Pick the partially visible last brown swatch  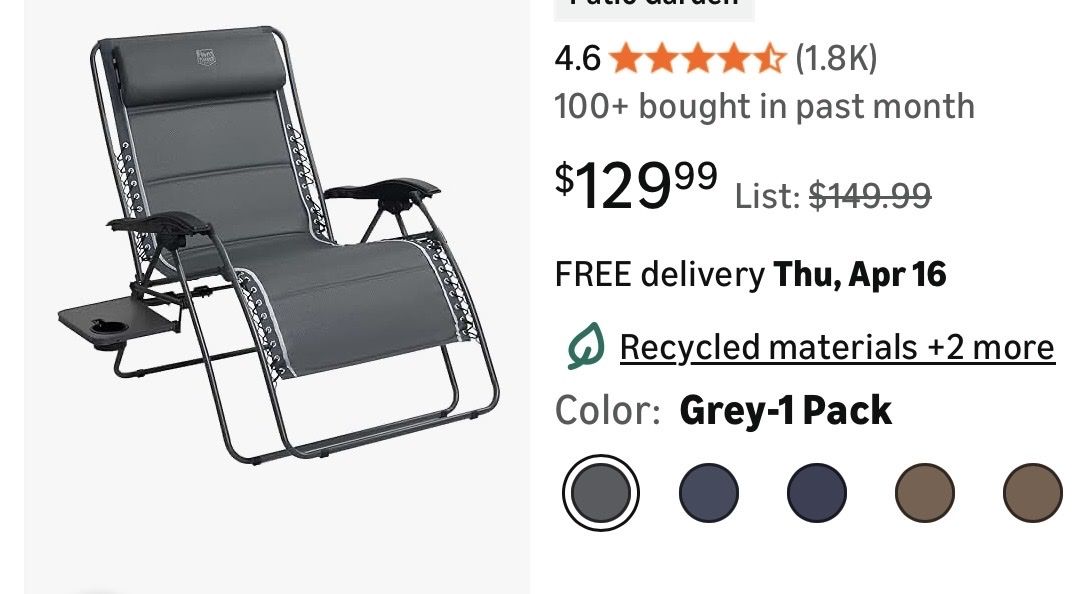[1033, 493]
